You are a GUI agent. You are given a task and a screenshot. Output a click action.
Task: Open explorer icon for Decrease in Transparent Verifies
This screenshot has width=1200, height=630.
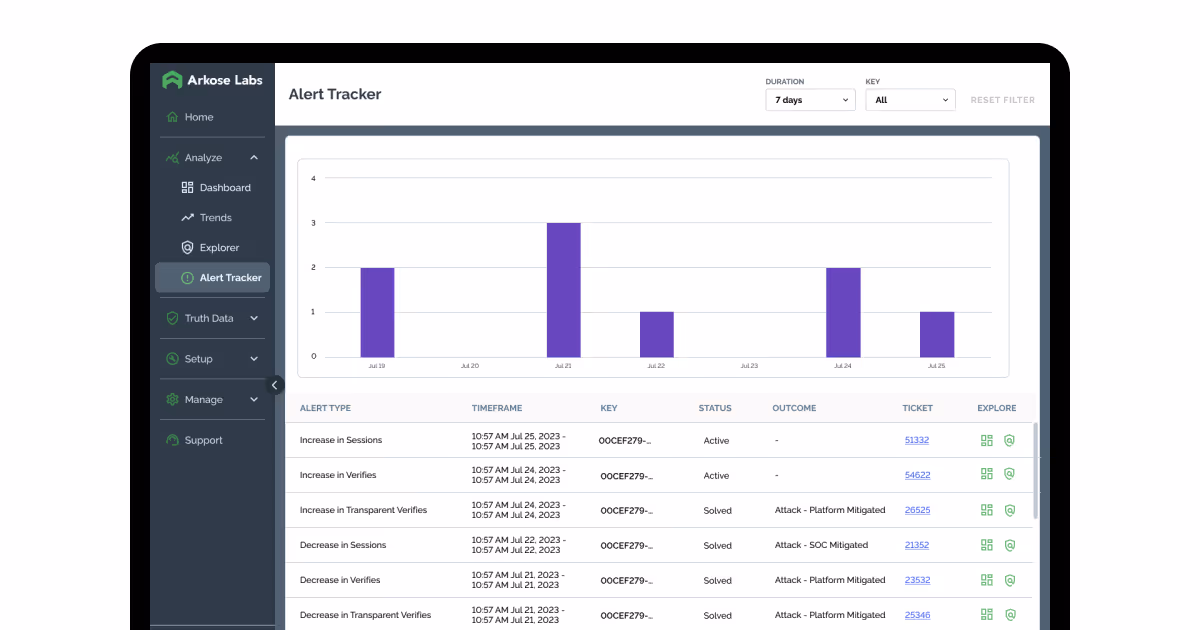(1010, 615)
